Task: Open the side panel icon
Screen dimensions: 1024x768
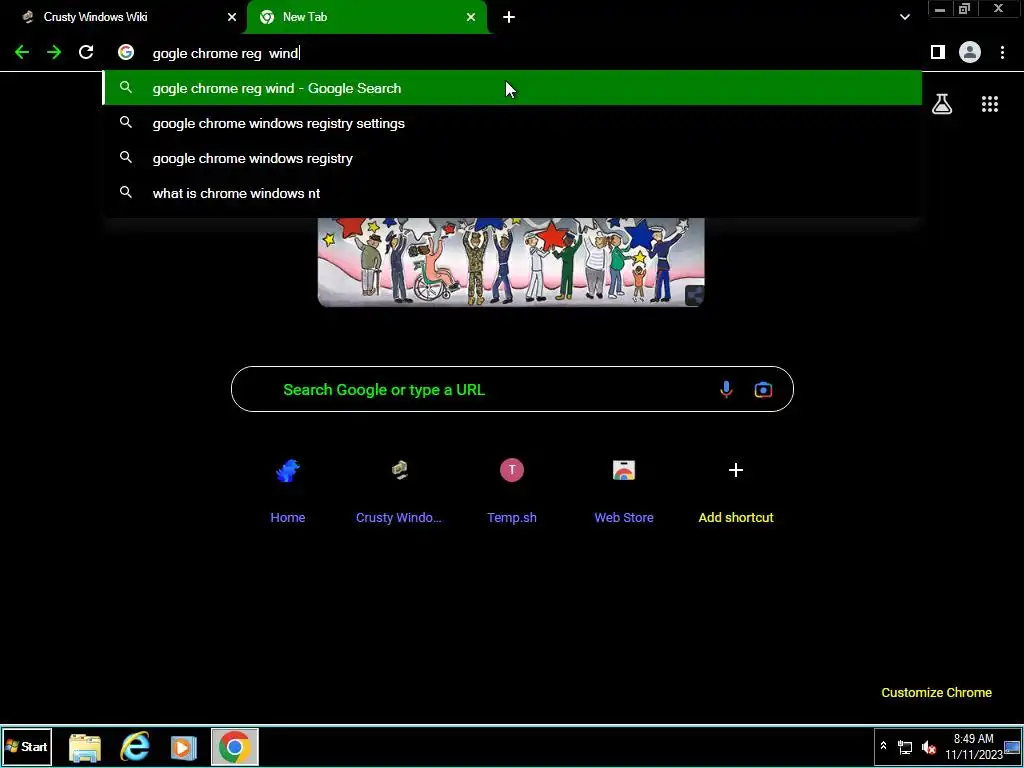Action: [x=937, y=52]
